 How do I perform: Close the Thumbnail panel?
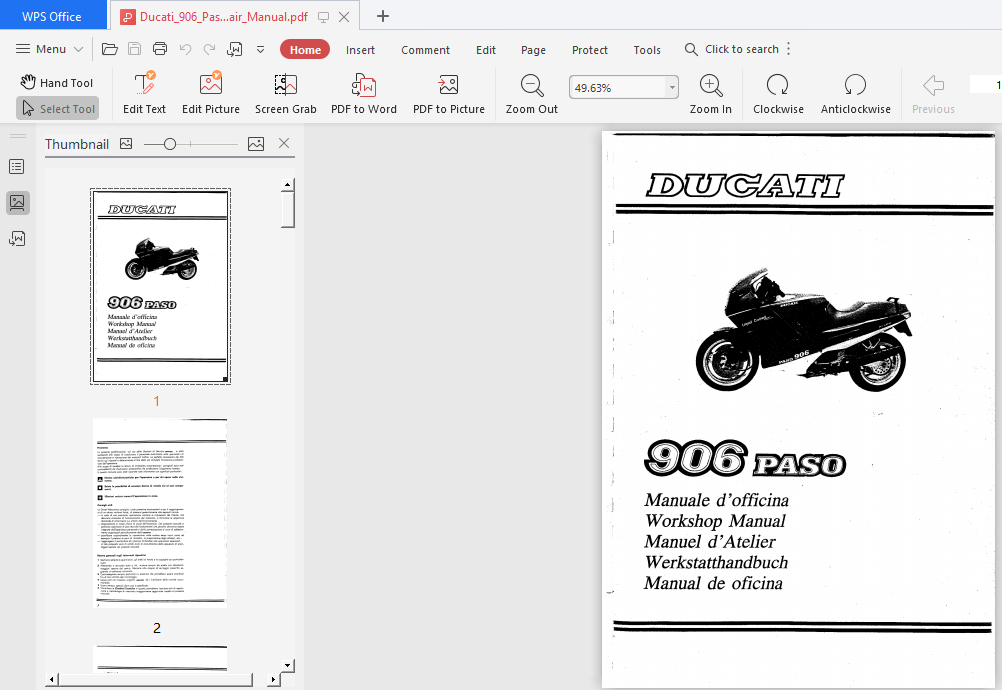point(284,144)
